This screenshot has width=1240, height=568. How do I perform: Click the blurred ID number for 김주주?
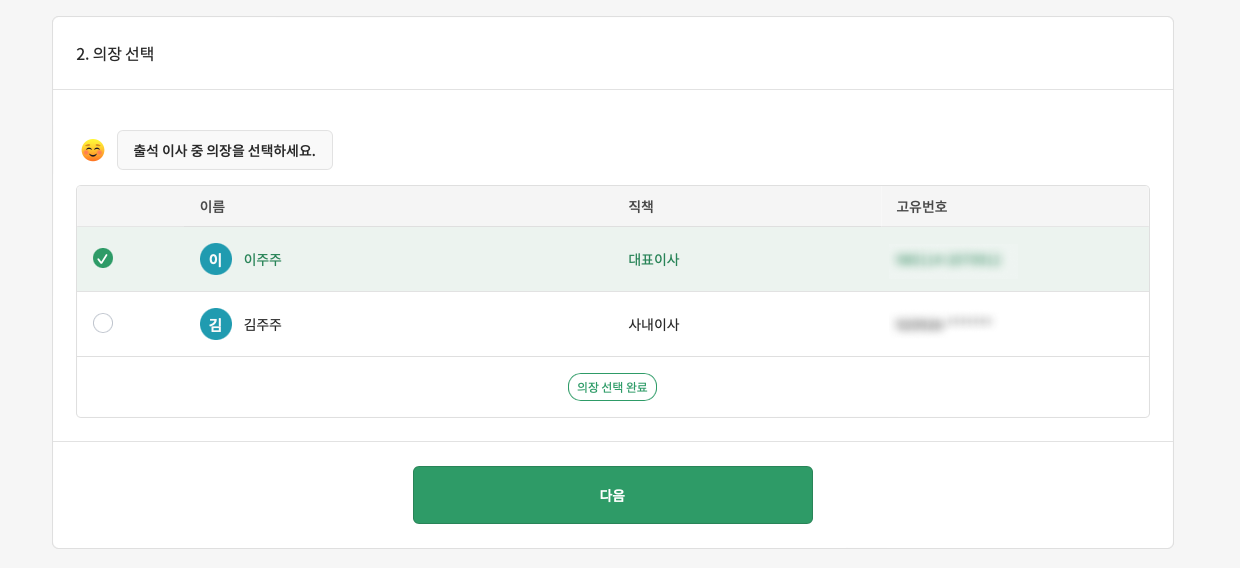click(x=944, y=324)
